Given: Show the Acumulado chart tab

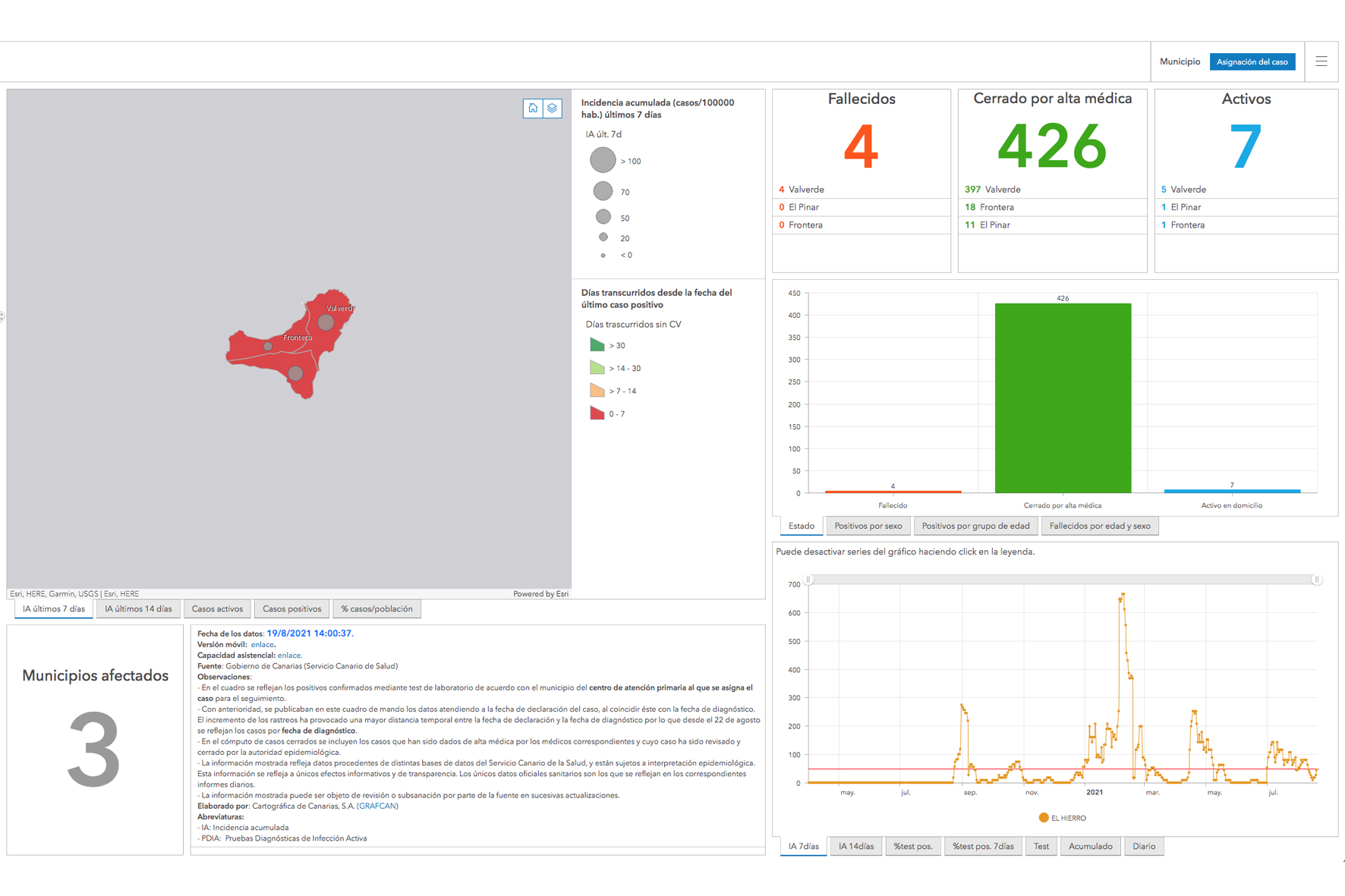Looking at the screenshot, I should (x=1090, y=847).
